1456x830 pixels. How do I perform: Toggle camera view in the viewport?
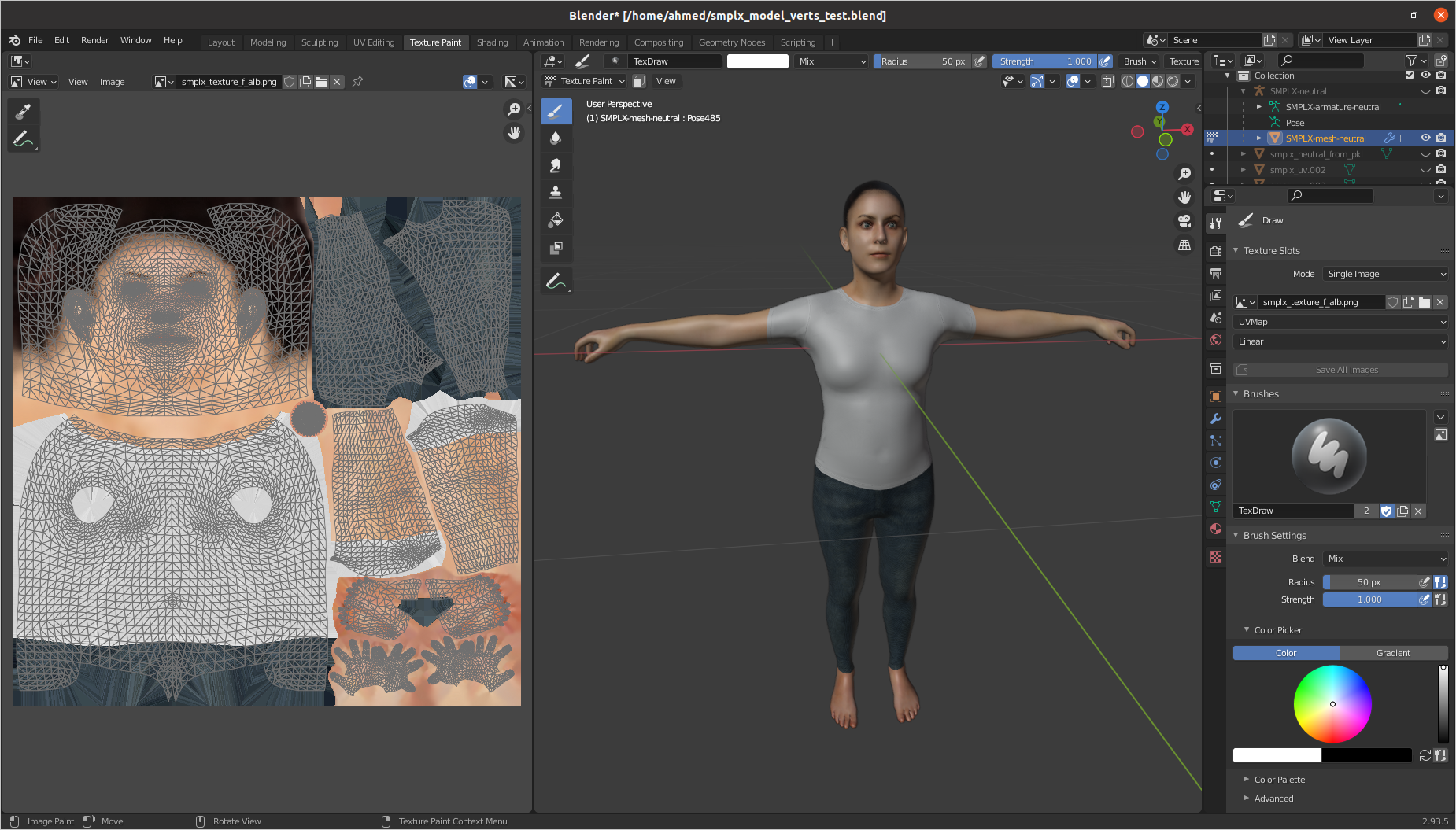1184,221
